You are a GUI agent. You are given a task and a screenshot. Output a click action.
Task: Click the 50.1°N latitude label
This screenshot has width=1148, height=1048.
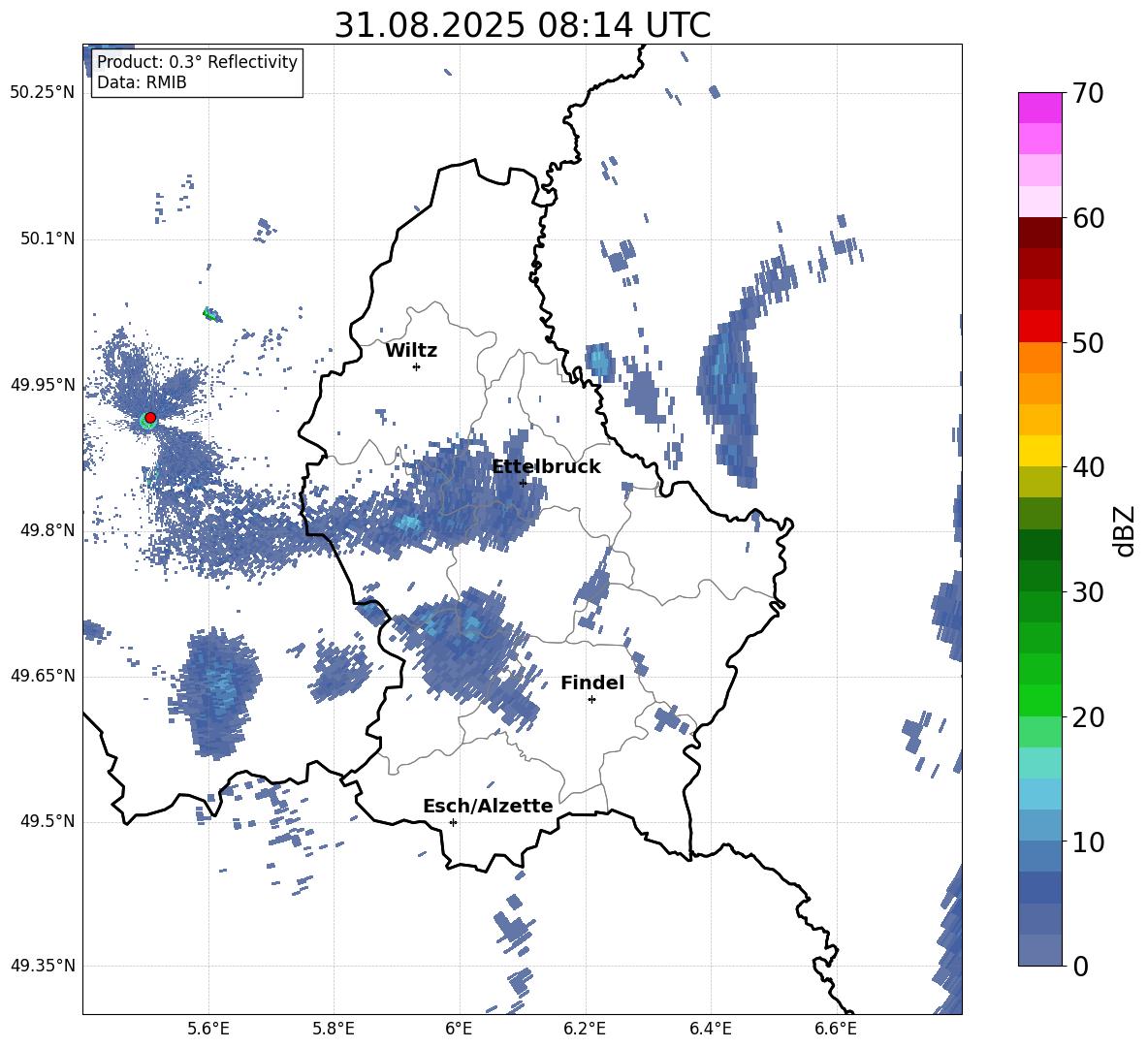[x=47, y=238]
